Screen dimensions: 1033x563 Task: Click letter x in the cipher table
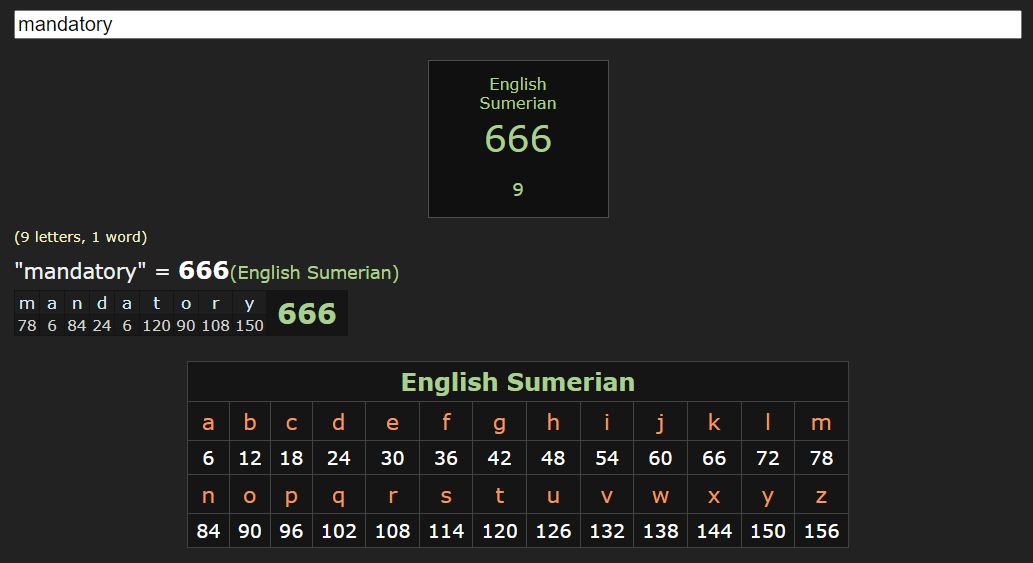pos(714,495)
